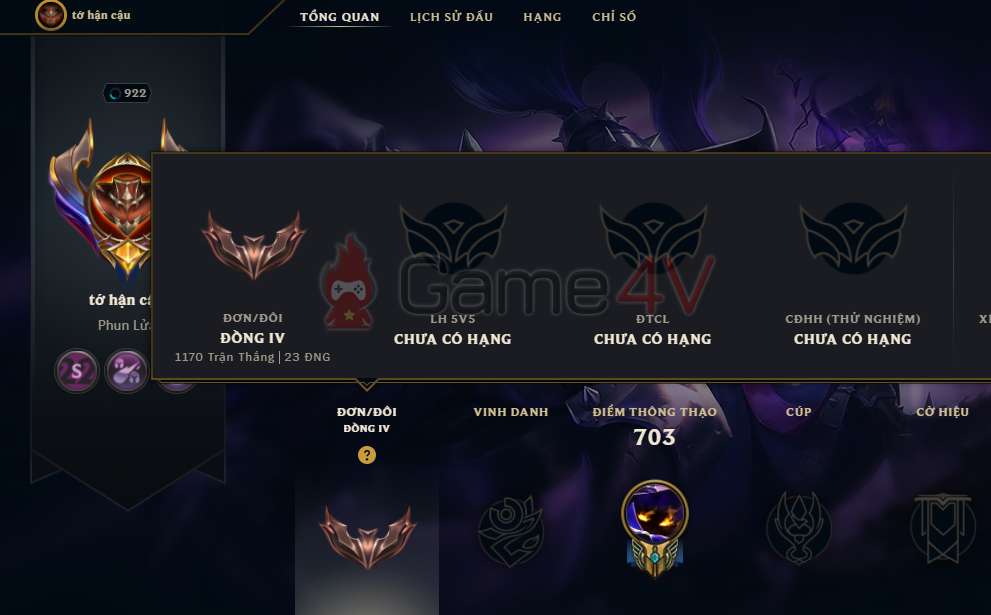Image resolution: width=991 pixels, height=615 pixels.
Task: Click the purple S challenge token
Action: (x=76, y=371)
